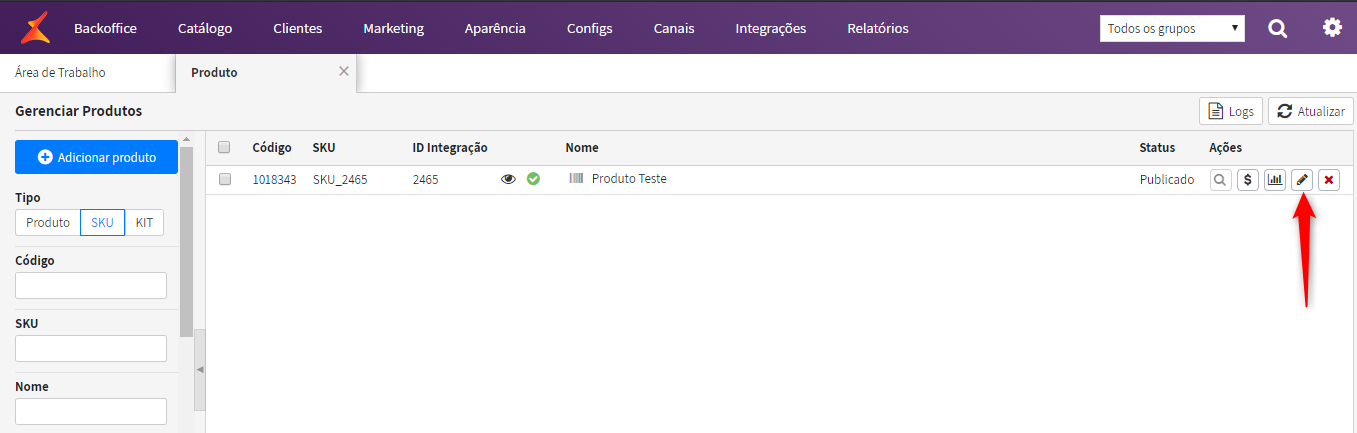Edit Produto Teste with the pencil icon

click(x=1301, y=180)
